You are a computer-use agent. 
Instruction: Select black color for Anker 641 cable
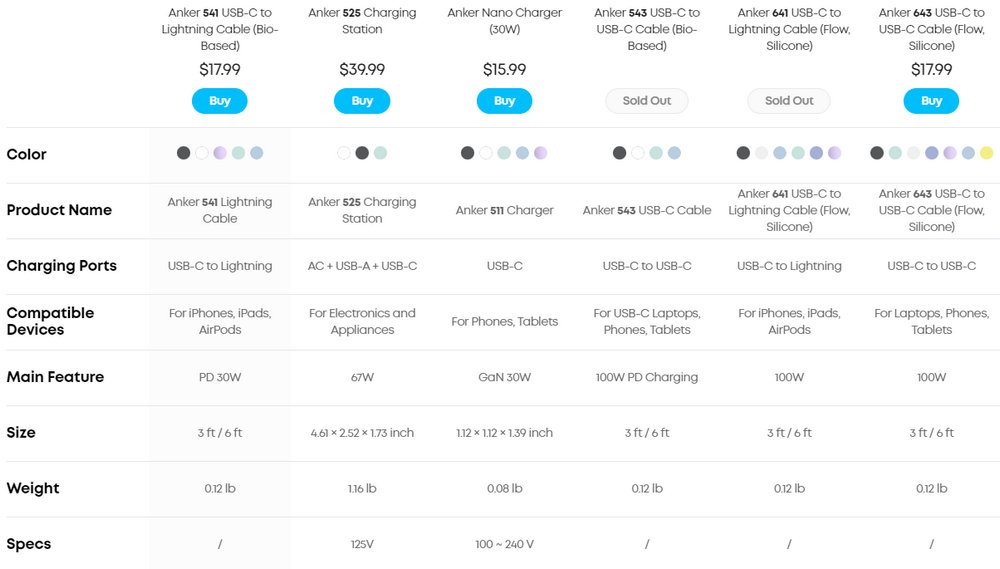coord(743,153)
